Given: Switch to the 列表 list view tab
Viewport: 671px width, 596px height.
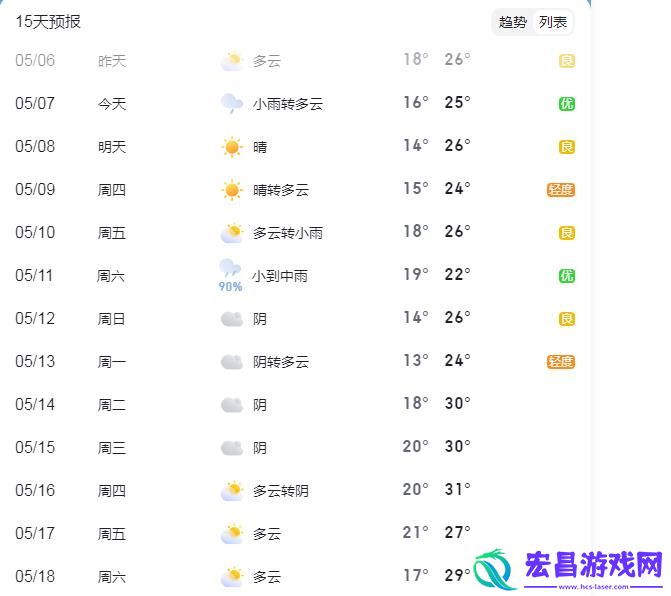Looking at the screenshot, I should pyautogui.click(x=553, y=22).
